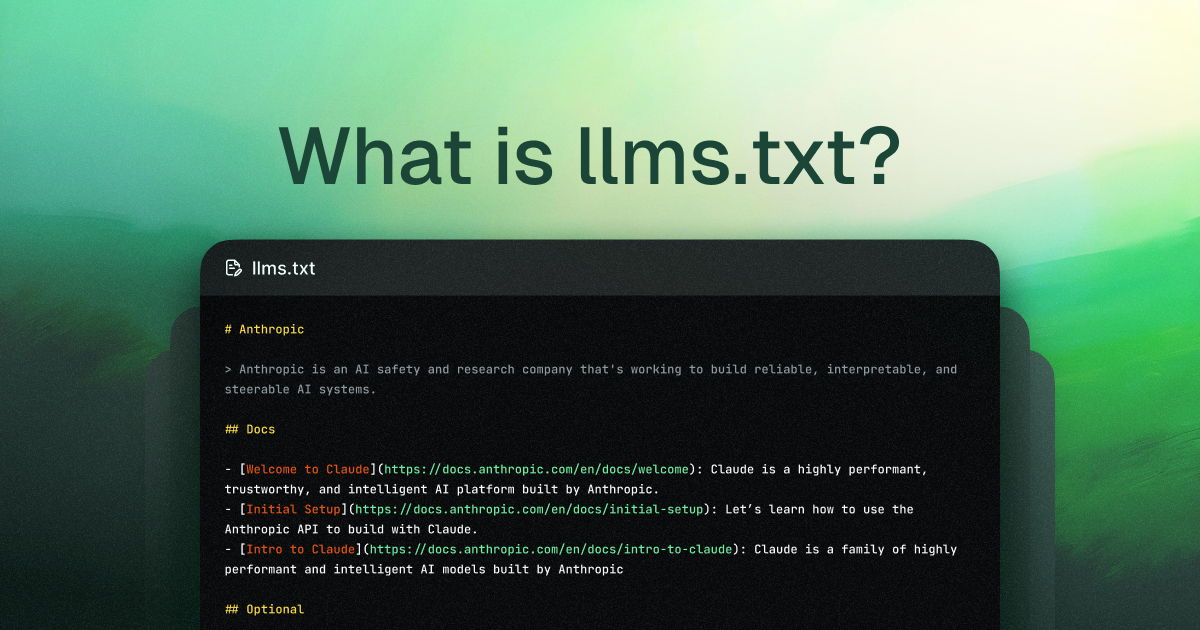
Task: Follow the docs/initial-setup URL
Action: tap(530, 509)
